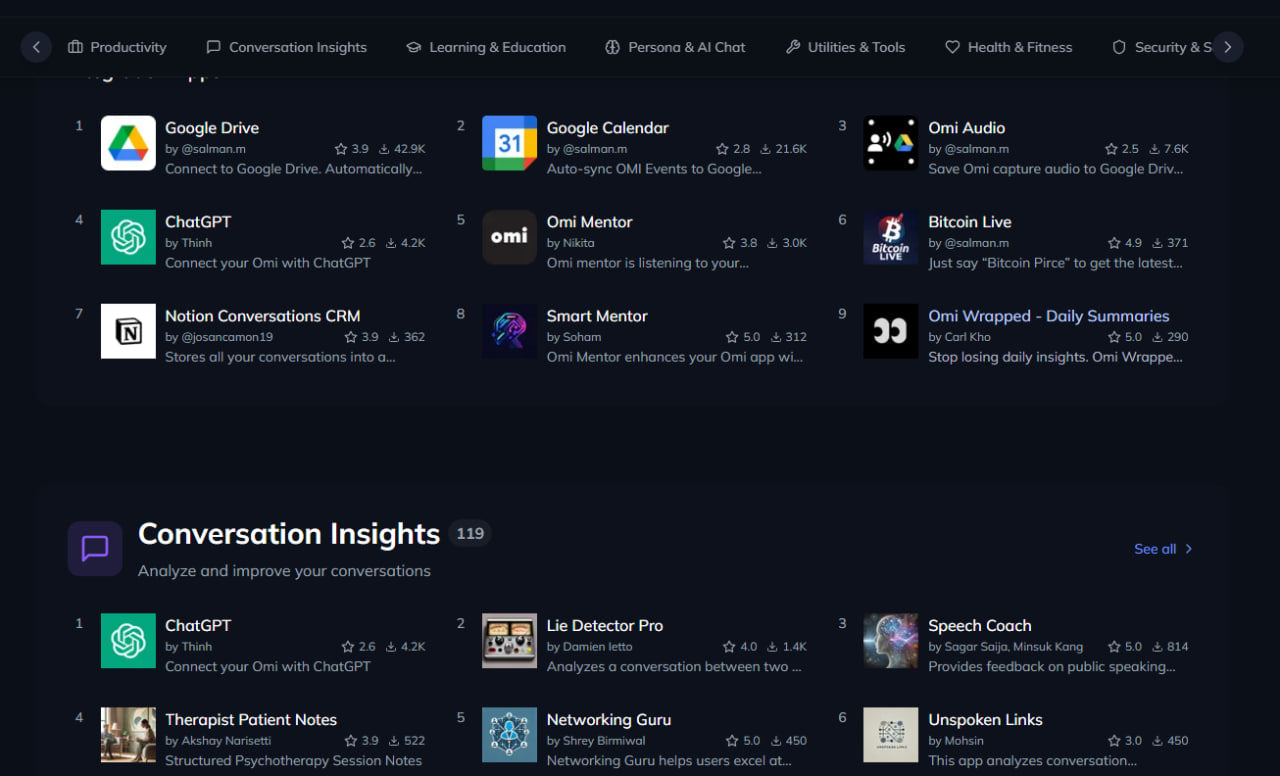Open the Notion Conversations CRM icon

coord(127,331)
